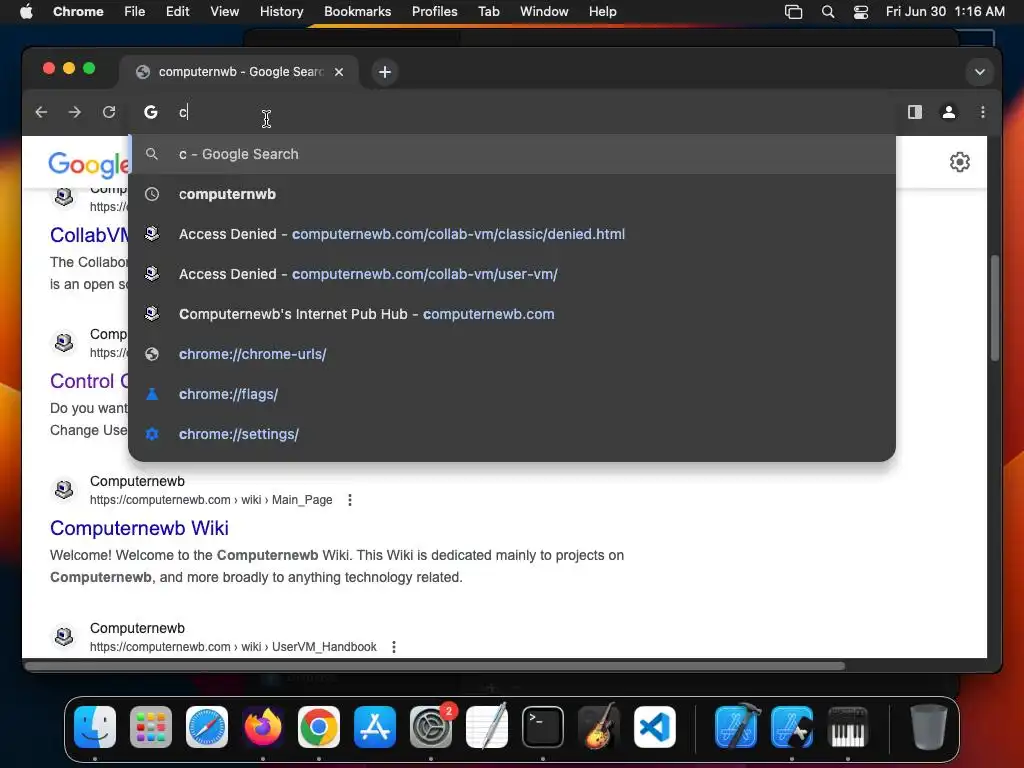This screenshot has height=768, width=1024.
Task: Open the Apple menu
Action: click(25, 12)
